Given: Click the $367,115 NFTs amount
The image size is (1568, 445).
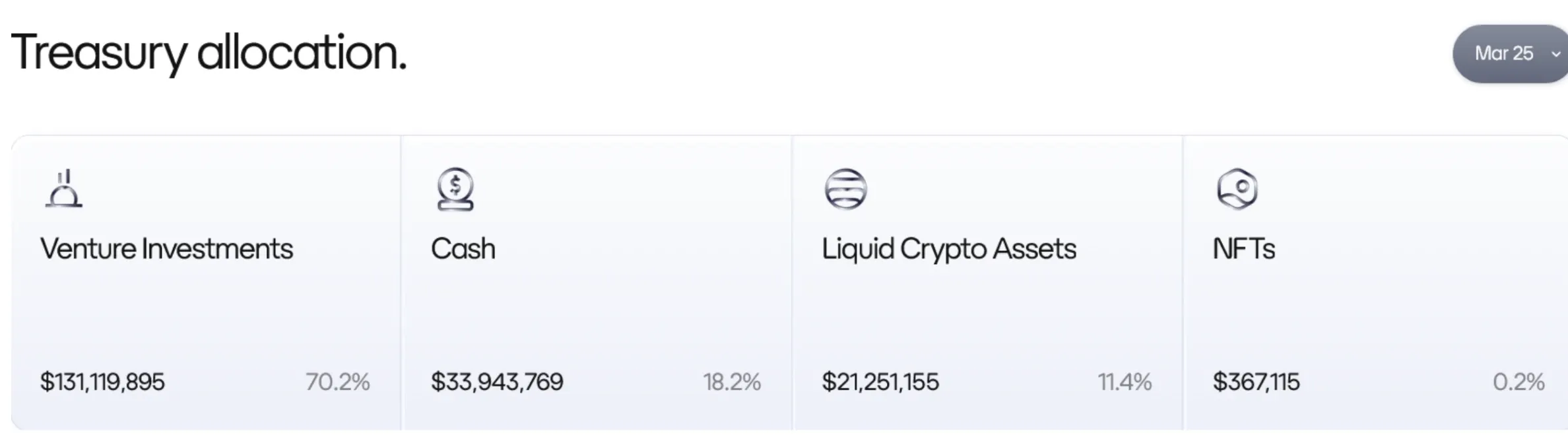Looking at the screenshot, I should tap(1256, 382).
